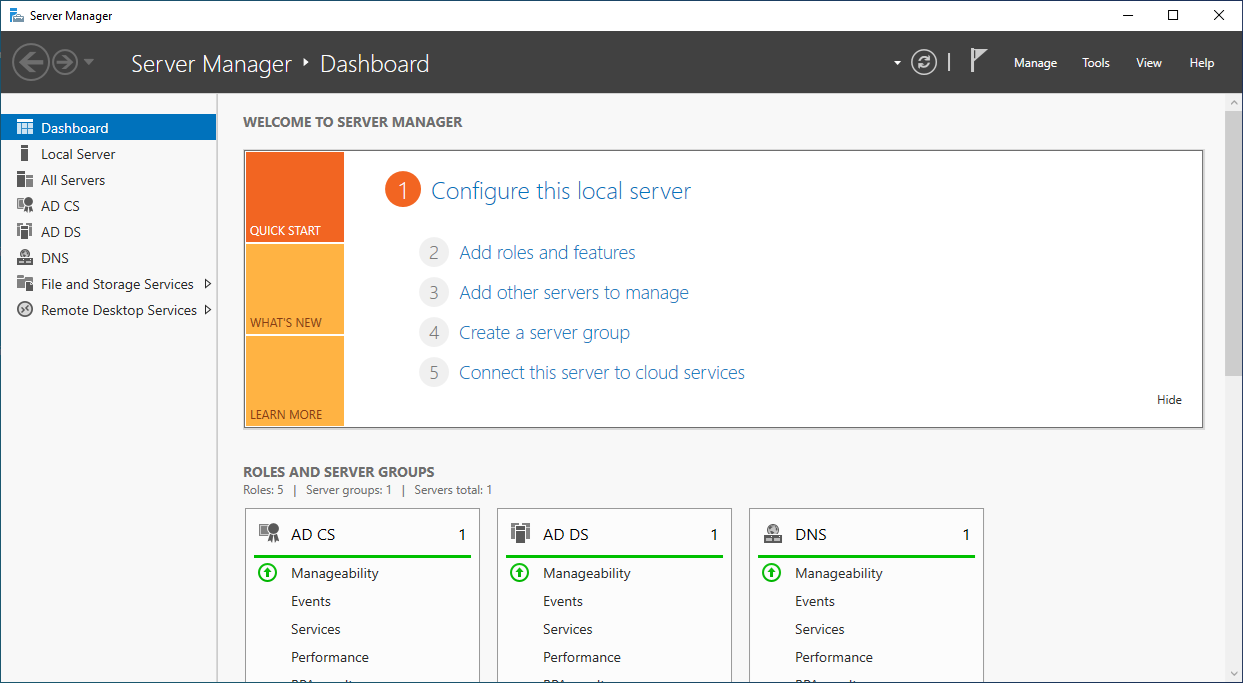The width and height of the screenshot is (1243, 683).
Task: Open the Local Server page
Action: coord(75,153)
